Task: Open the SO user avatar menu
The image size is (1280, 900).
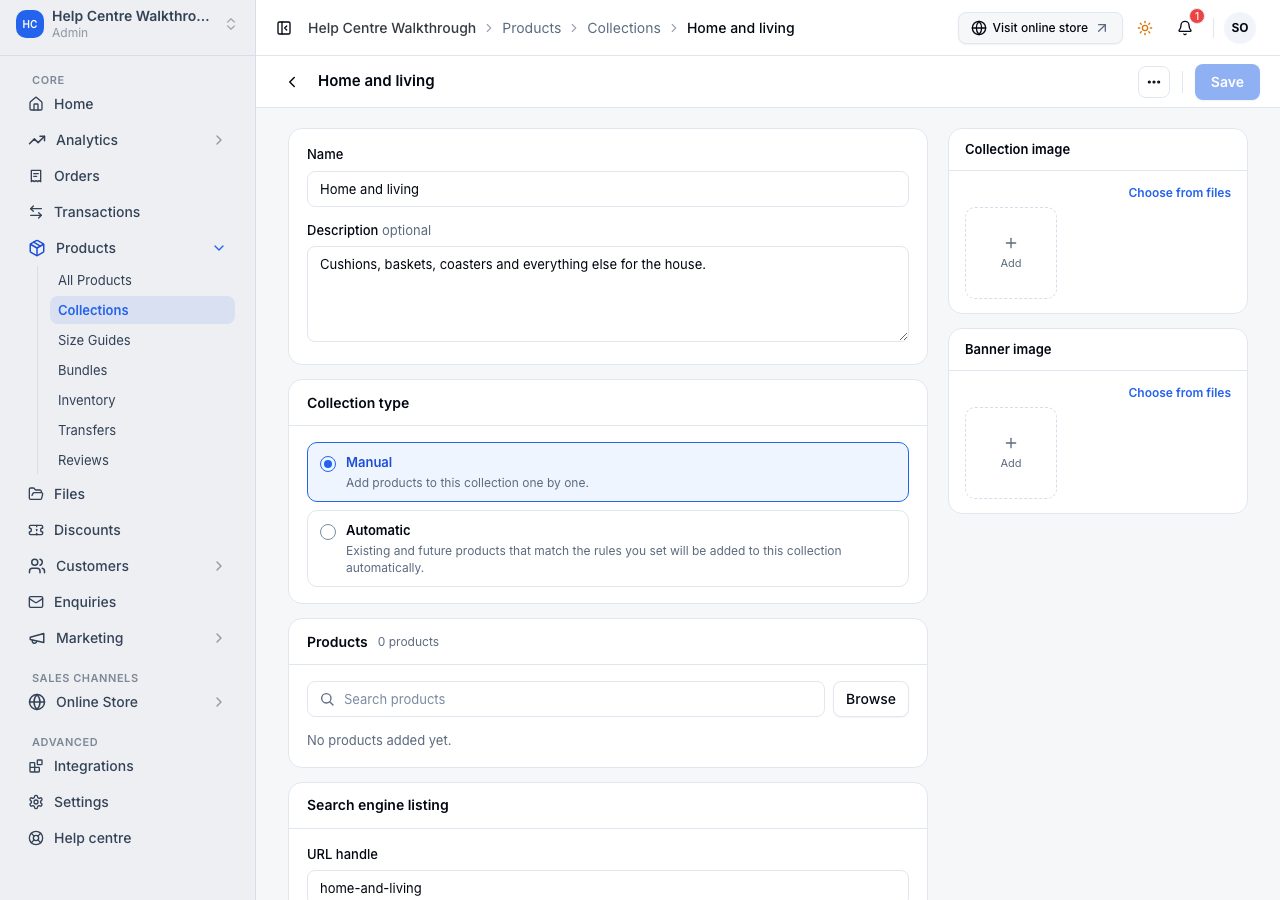Action: coord(1240,28)
